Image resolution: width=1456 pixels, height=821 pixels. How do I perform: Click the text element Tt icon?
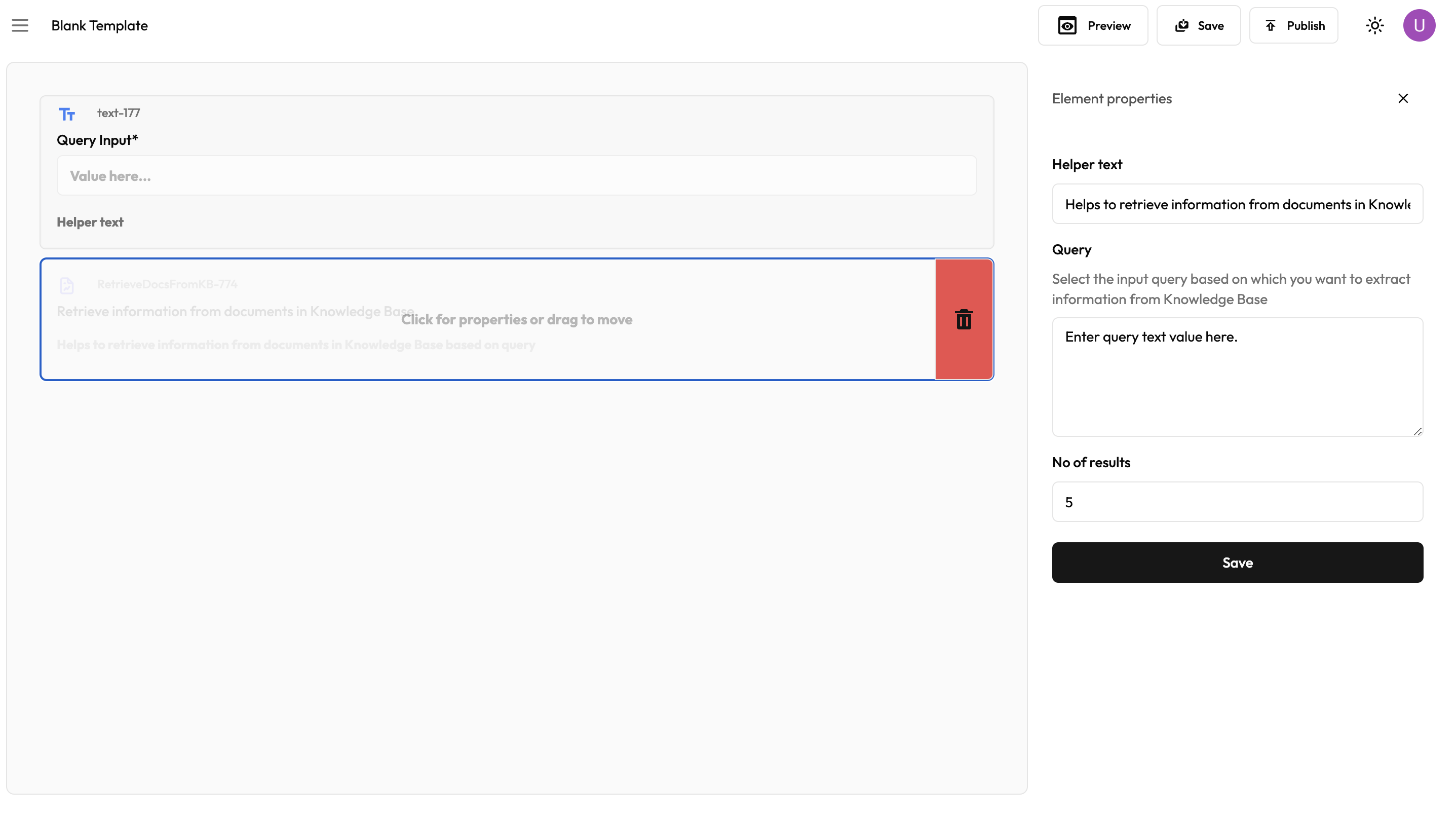[x=67, y=114]
